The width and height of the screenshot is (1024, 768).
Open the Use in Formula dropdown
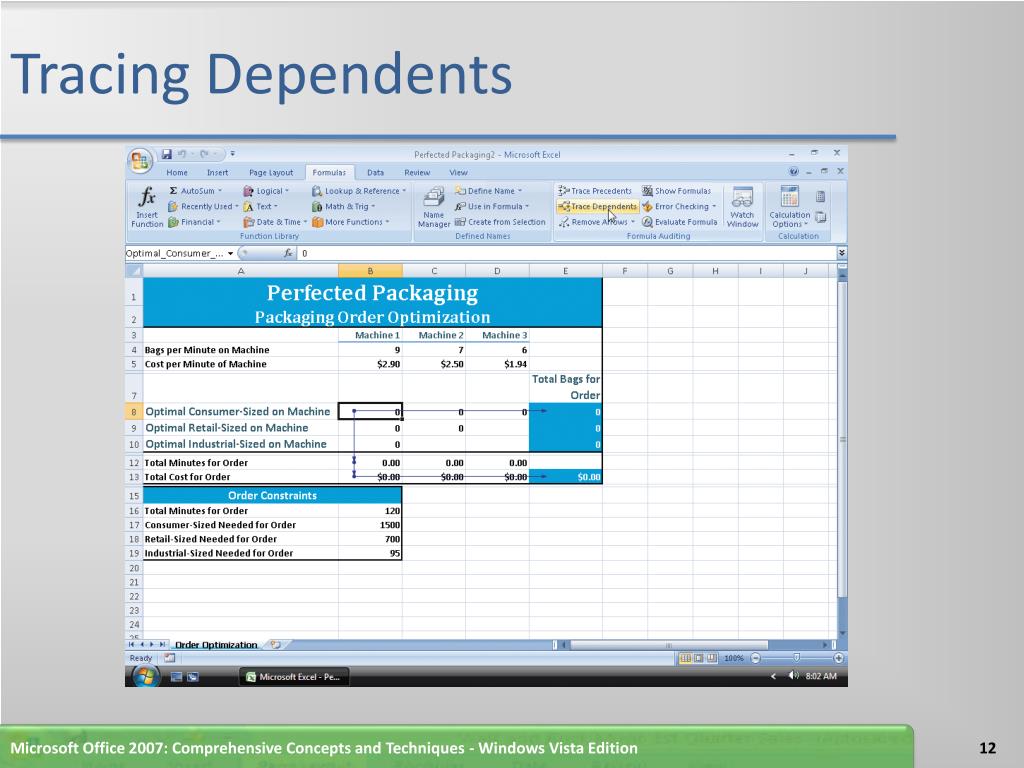tap(492, 206)
